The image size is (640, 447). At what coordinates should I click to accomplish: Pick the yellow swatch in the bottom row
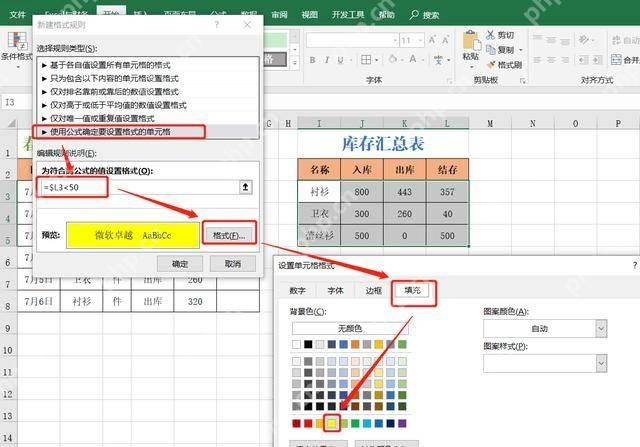[x=332, y=423]
